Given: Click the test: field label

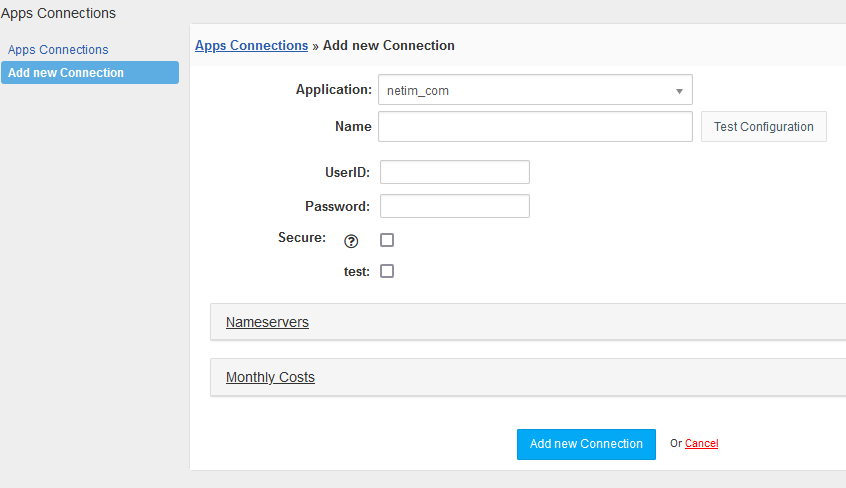Looking at the screenshot, I should tap(357, 272).
